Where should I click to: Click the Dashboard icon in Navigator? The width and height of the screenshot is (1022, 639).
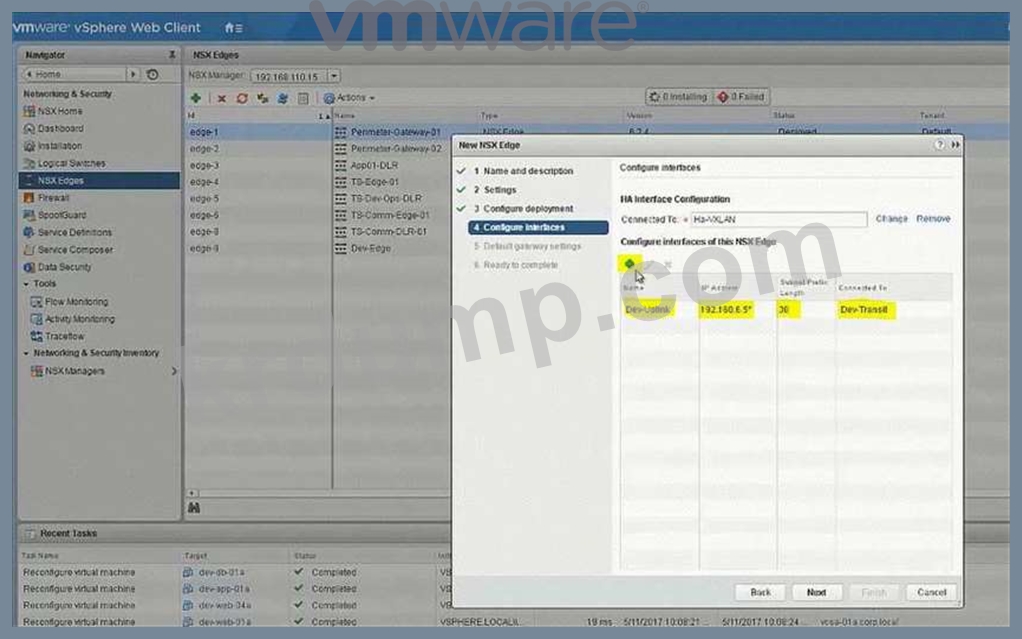29,128
